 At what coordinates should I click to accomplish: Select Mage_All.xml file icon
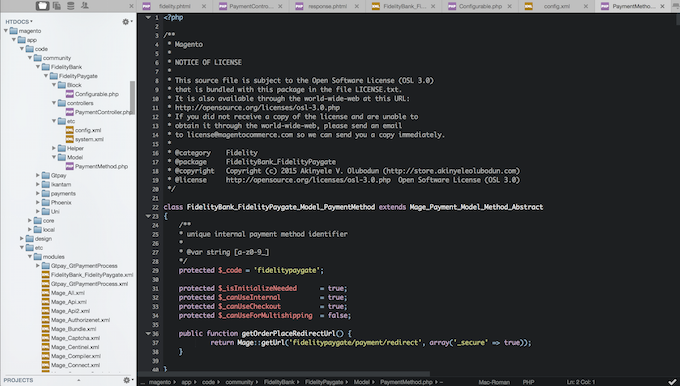(x=46, y=293)
